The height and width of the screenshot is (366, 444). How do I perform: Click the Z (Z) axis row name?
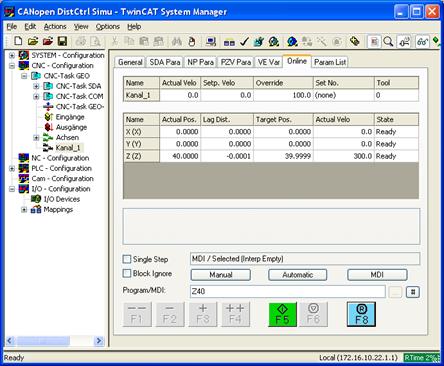click(x=141, y=156)
